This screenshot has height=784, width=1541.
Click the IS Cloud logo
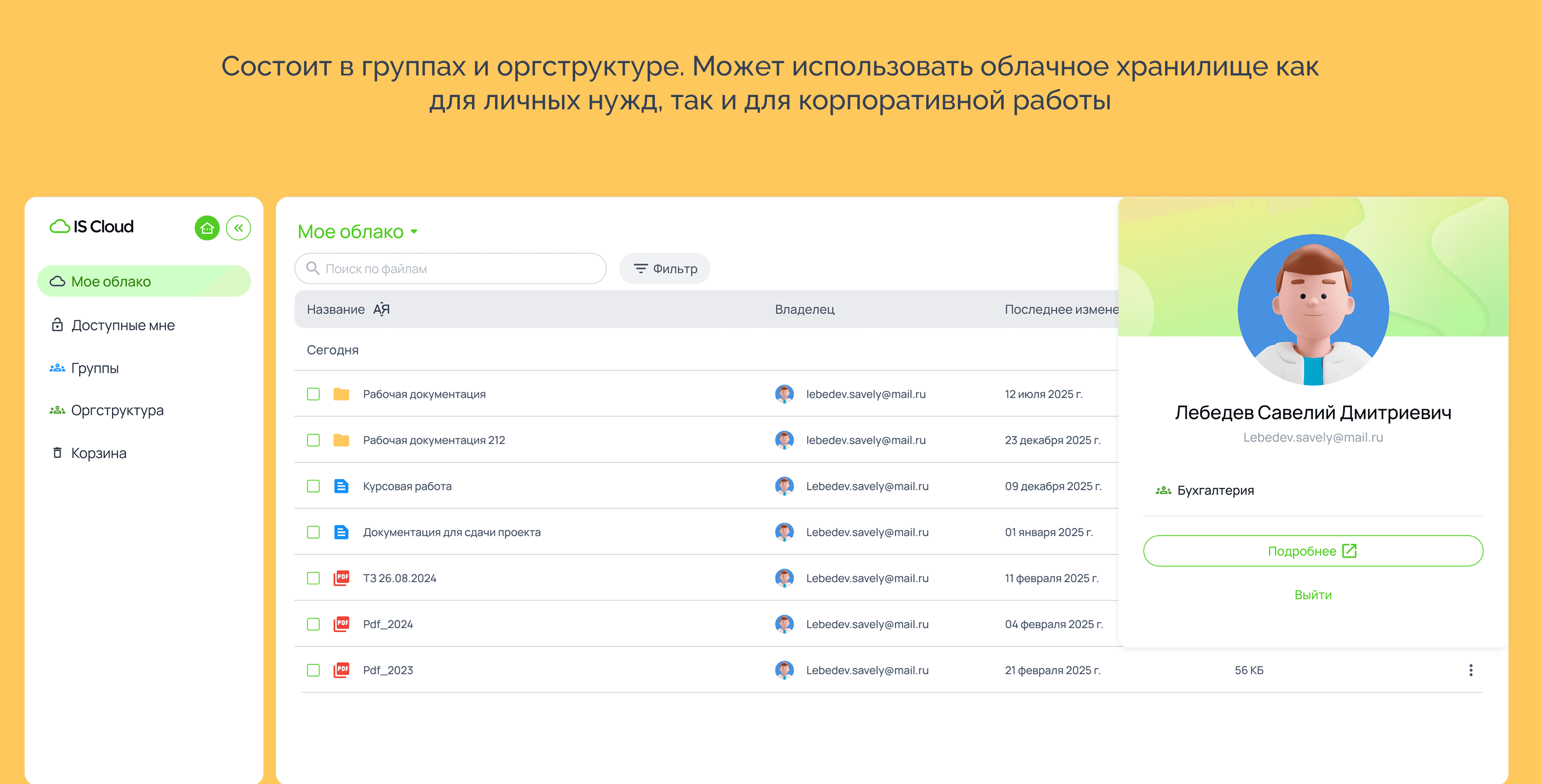[x=92, y=226]
